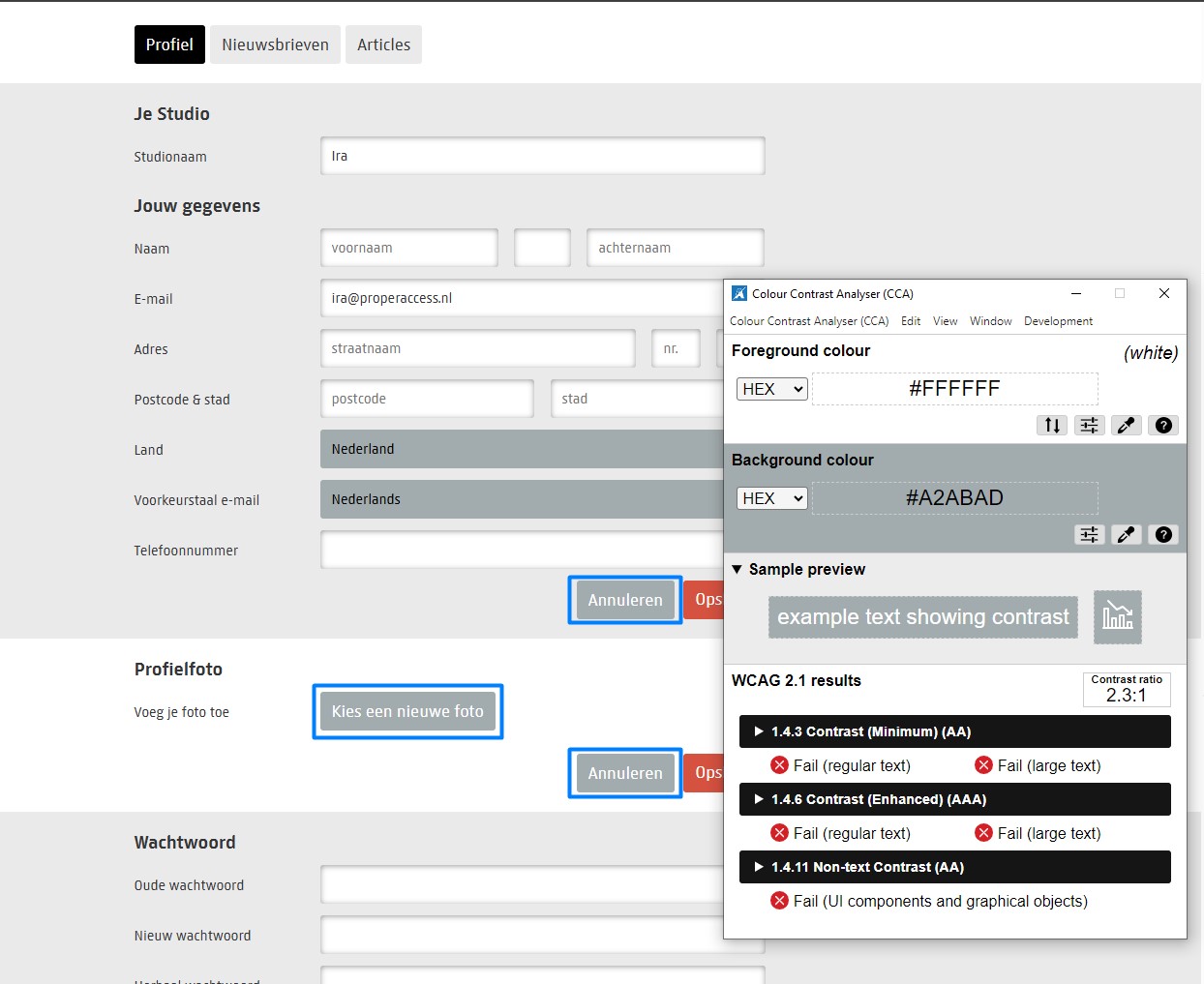Pick background colour with eyedropper
Viewport: 1204px width, 984px height.
click(x=1127, y=534)
